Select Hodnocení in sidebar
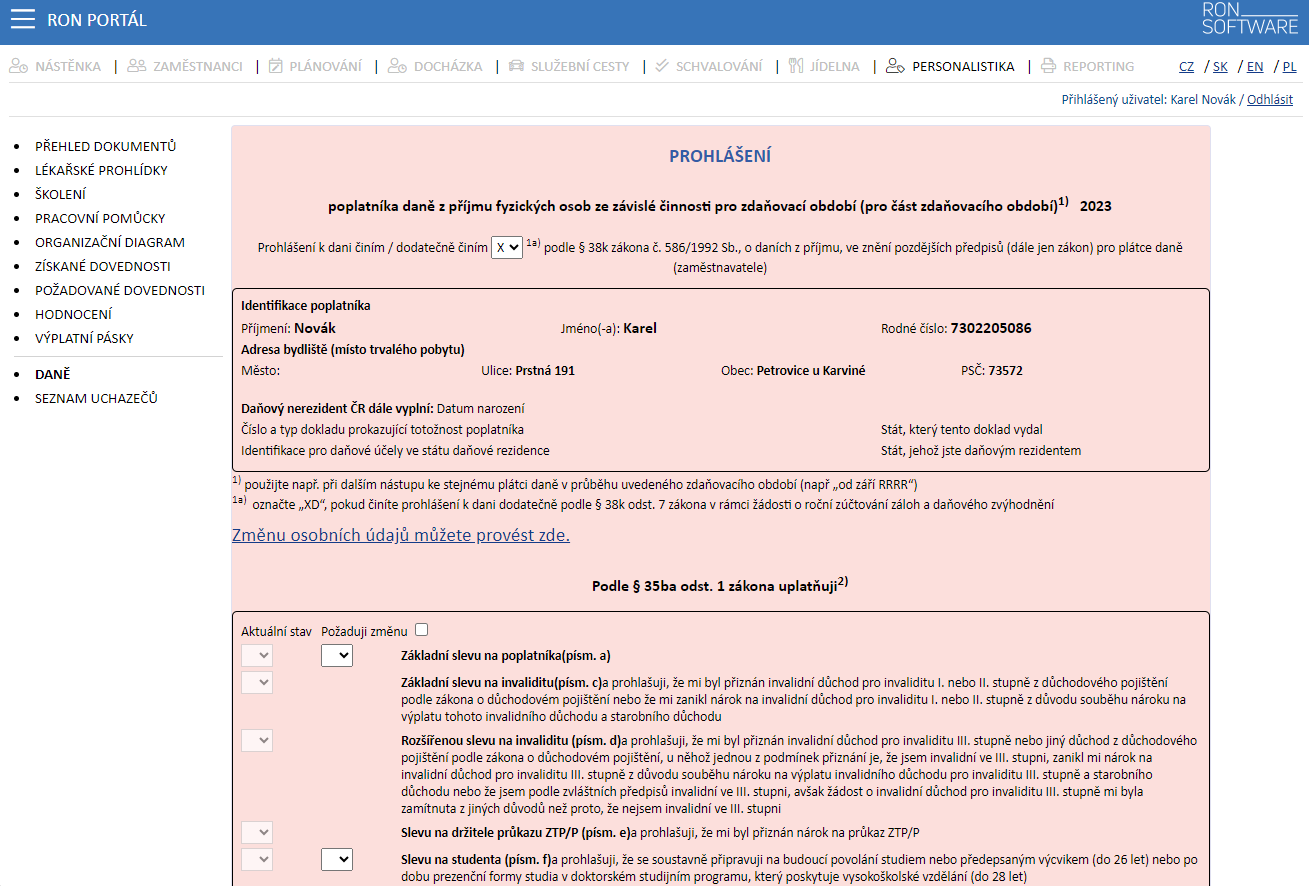 (73, 314)
